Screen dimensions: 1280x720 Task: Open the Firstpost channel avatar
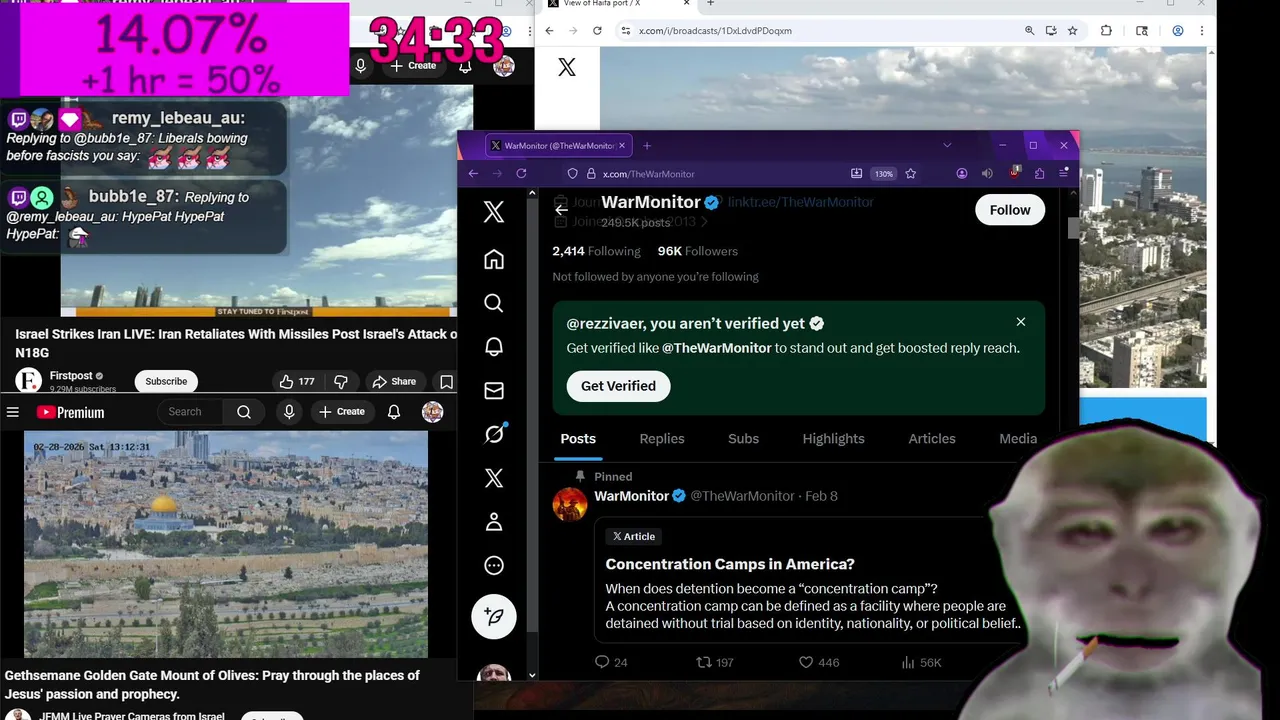(28, 380)
